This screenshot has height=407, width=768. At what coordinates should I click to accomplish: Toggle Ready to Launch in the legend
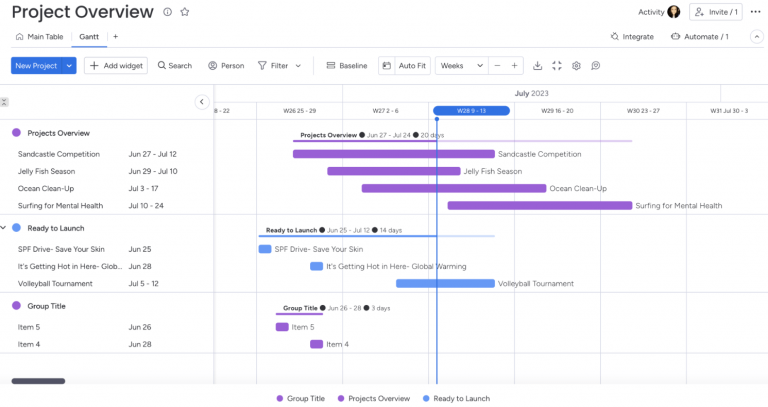(456, 398)
